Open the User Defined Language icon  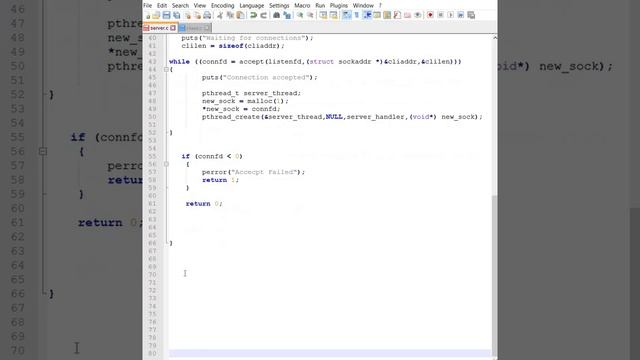377,15
